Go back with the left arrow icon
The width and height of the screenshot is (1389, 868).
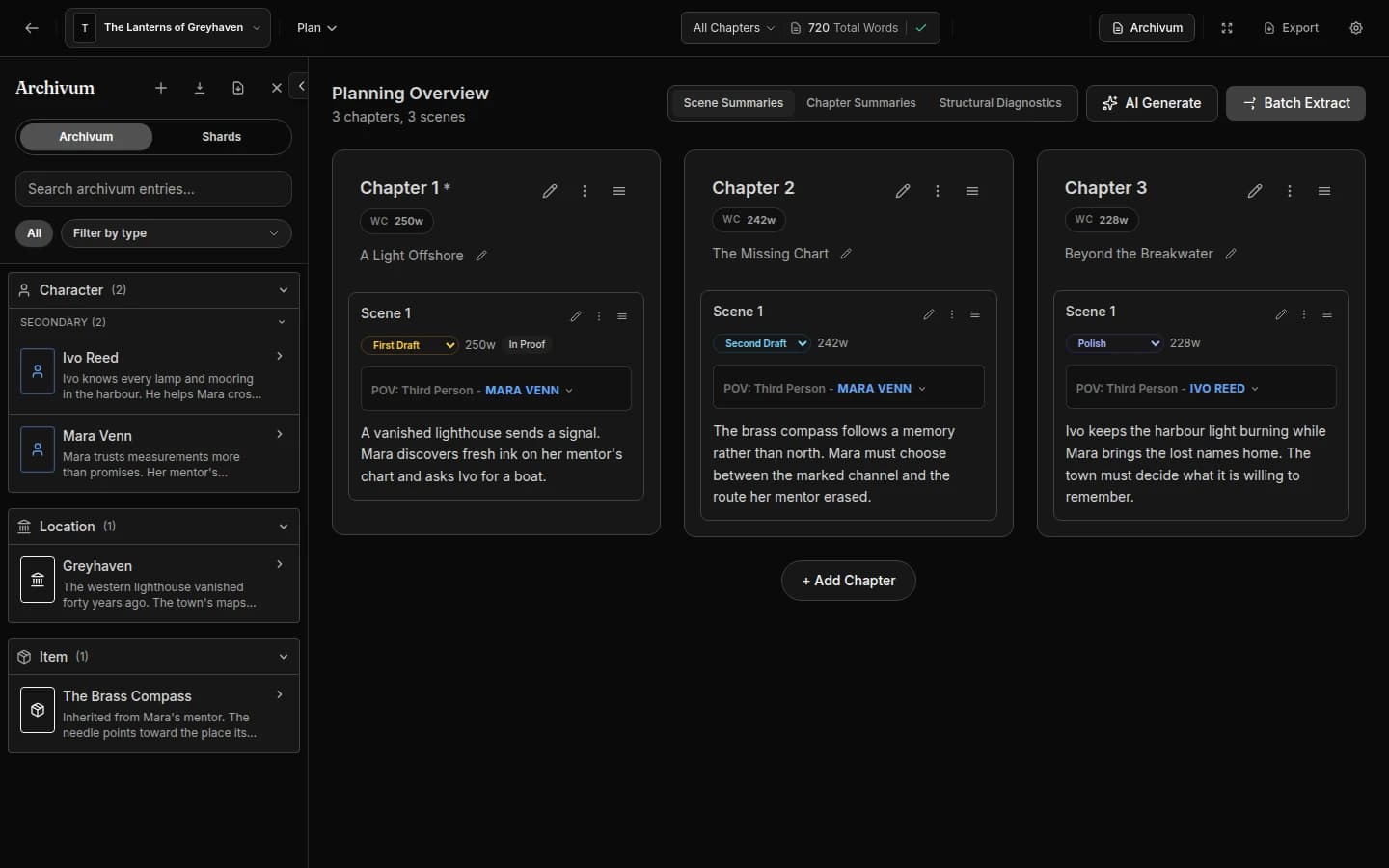(x=32, y=28)
